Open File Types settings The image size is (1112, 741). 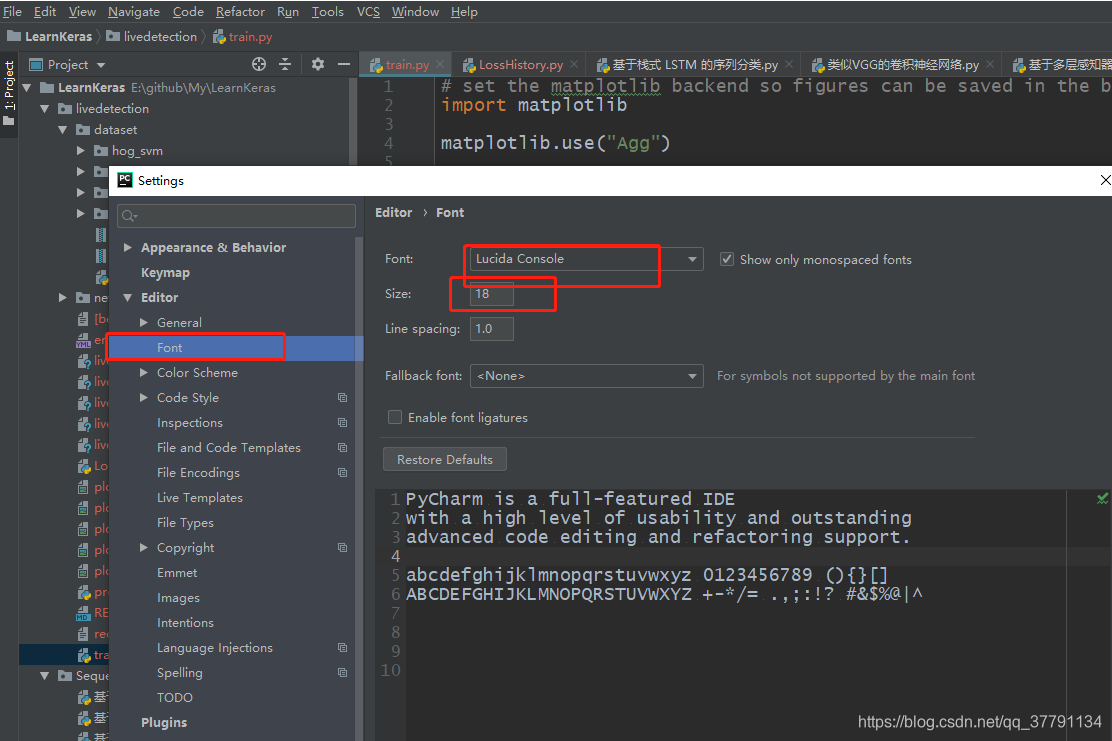tap(185, 523)
